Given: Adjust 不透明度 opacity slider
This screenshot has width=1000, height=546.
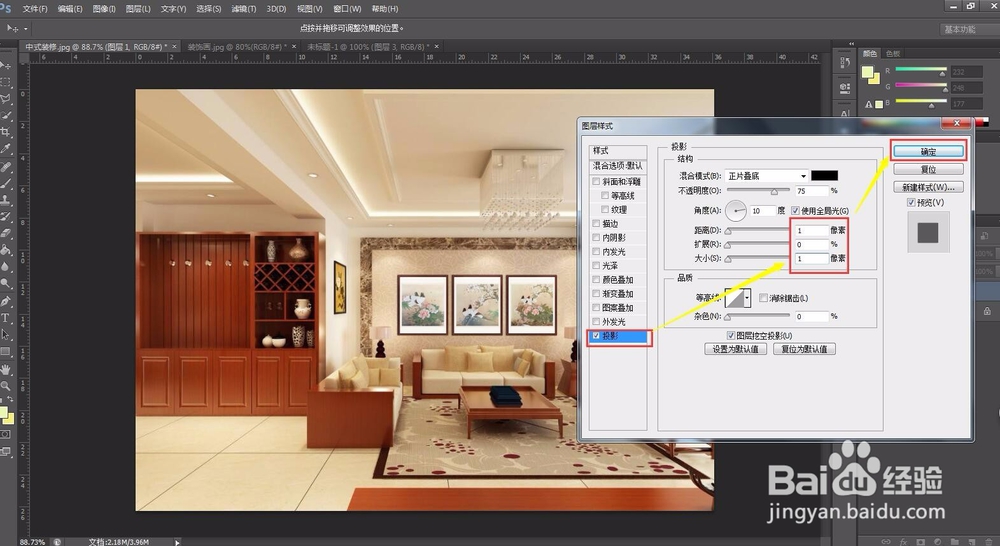Looking at the screenshot, I should [x=774, y=191].
